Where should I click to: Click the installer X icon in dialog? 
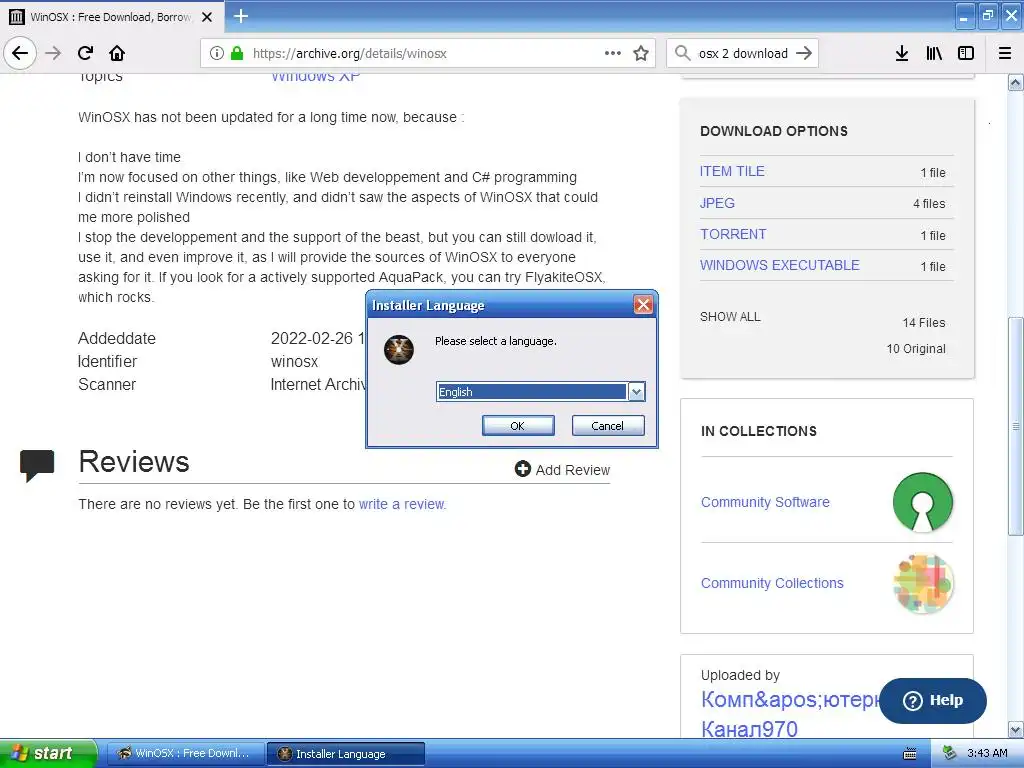coord(398,350)
